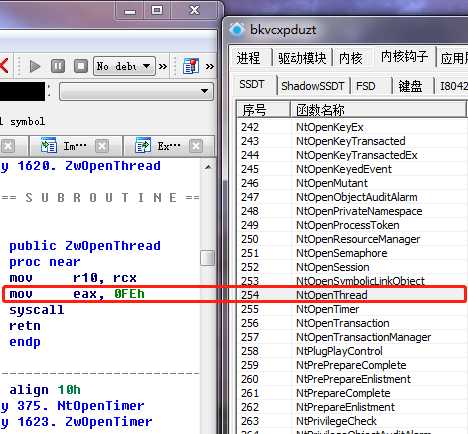
Task: Select row 249 NtOpenProcessToken
Action: click(x=352, y=225)
